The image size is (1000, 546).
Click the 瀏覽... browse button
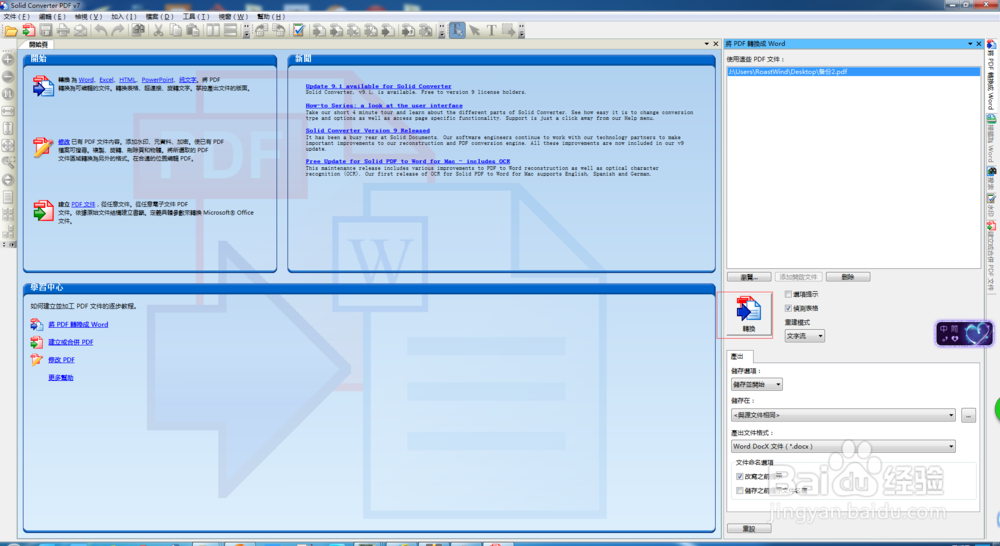pos(749,277)
